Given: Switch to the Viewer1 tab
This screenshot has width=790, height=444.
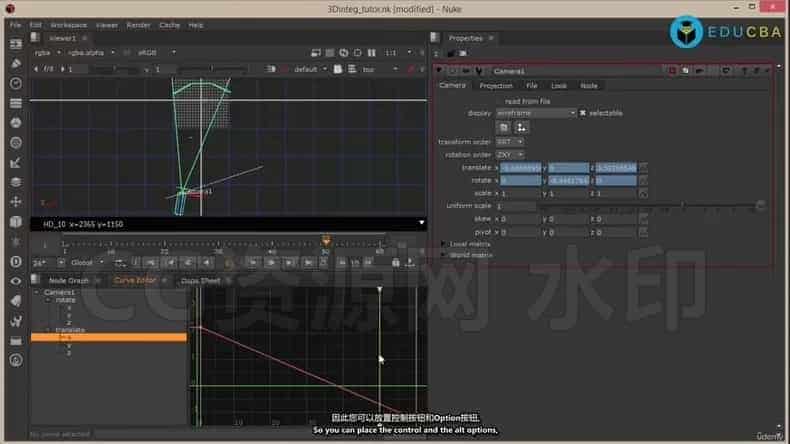Looking at the screenshot, I should pyautogui.click(x=62, y=38).
